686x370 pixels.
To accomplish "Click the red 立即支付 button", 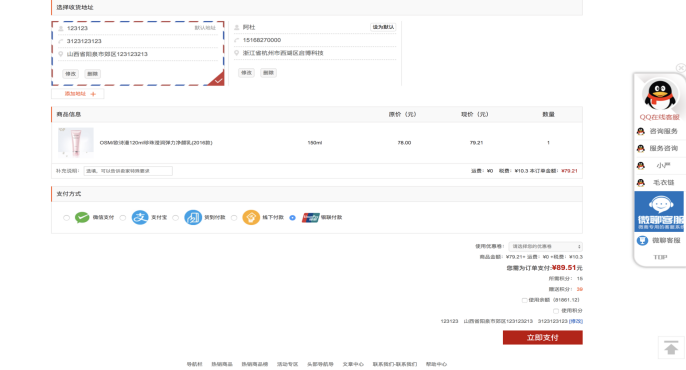I will pos(542,337).
